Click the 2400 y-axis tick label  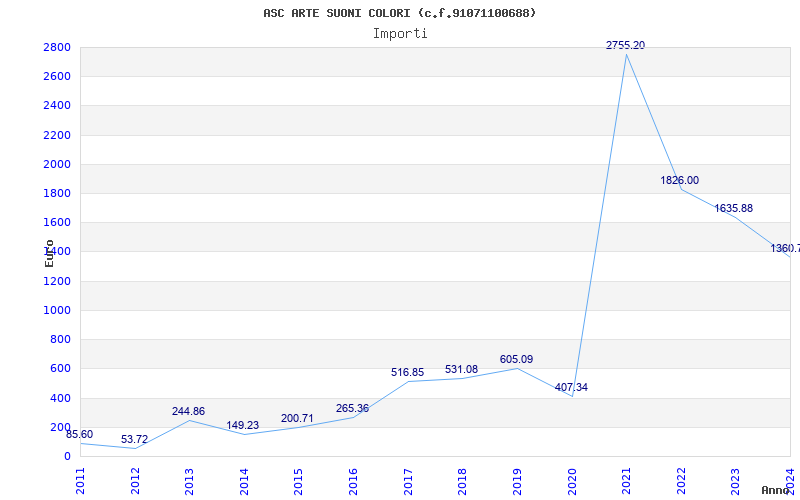(57, 106)
